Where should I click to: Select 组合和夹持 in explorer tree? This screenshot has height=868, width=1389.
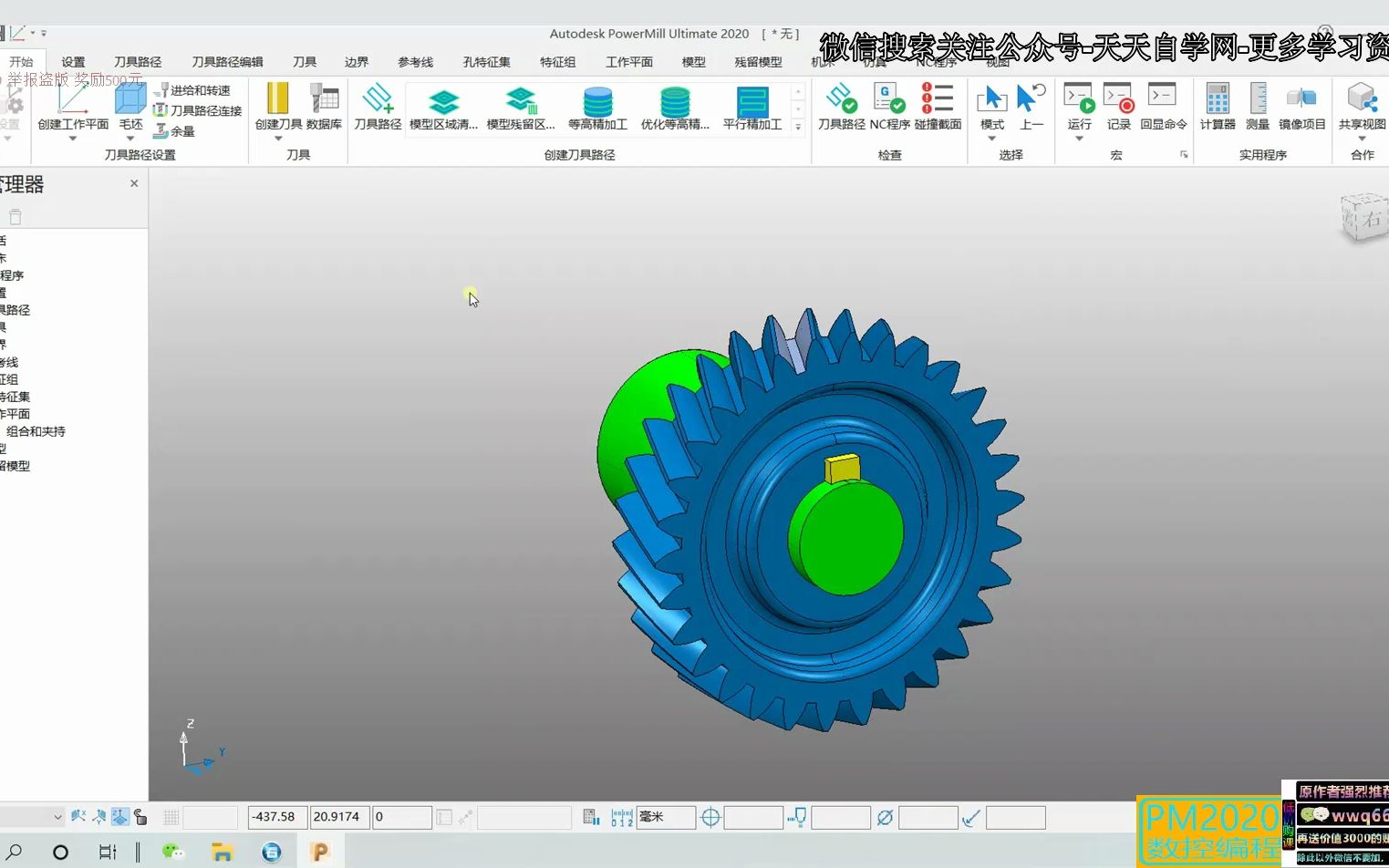36,431
